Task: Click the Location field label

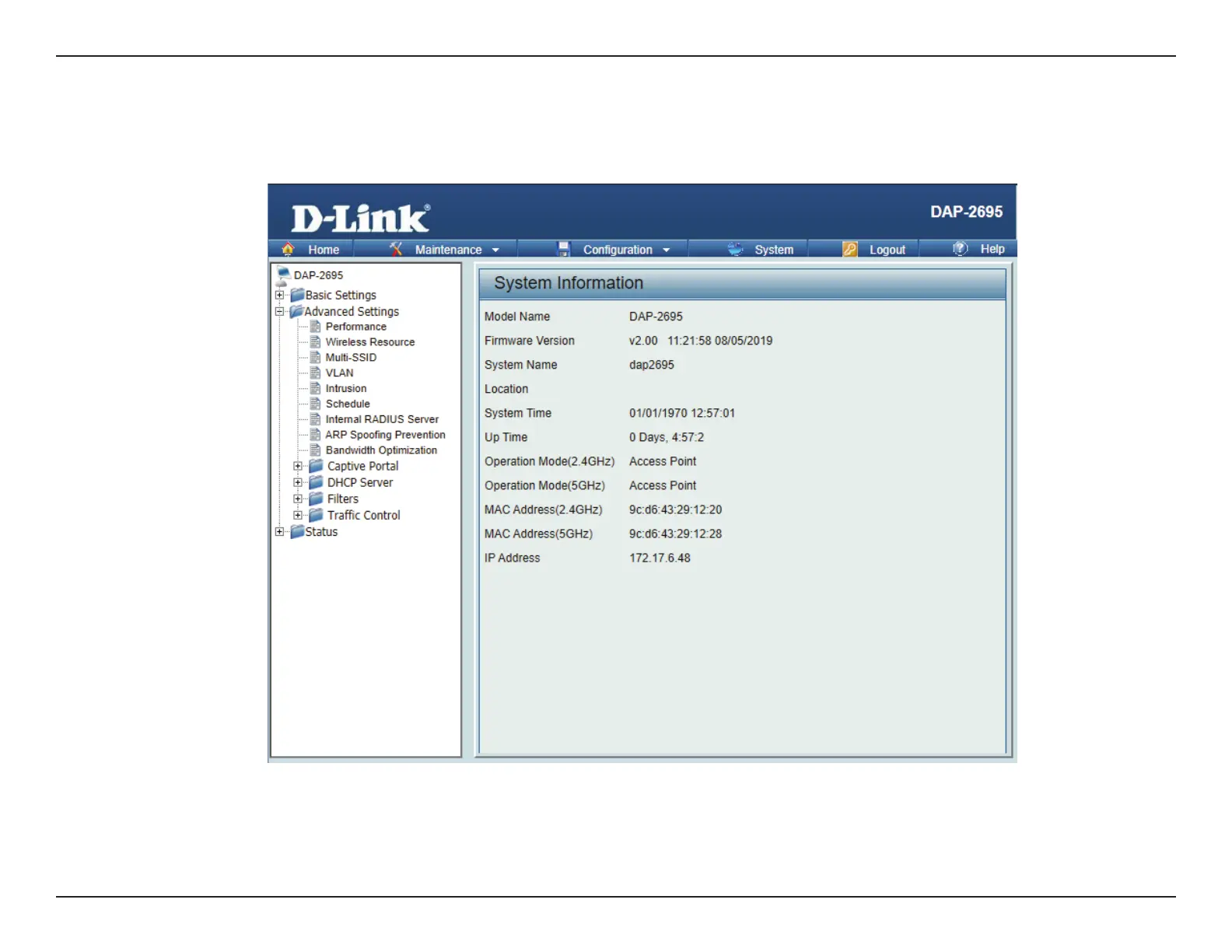Action: click(506, 389)
